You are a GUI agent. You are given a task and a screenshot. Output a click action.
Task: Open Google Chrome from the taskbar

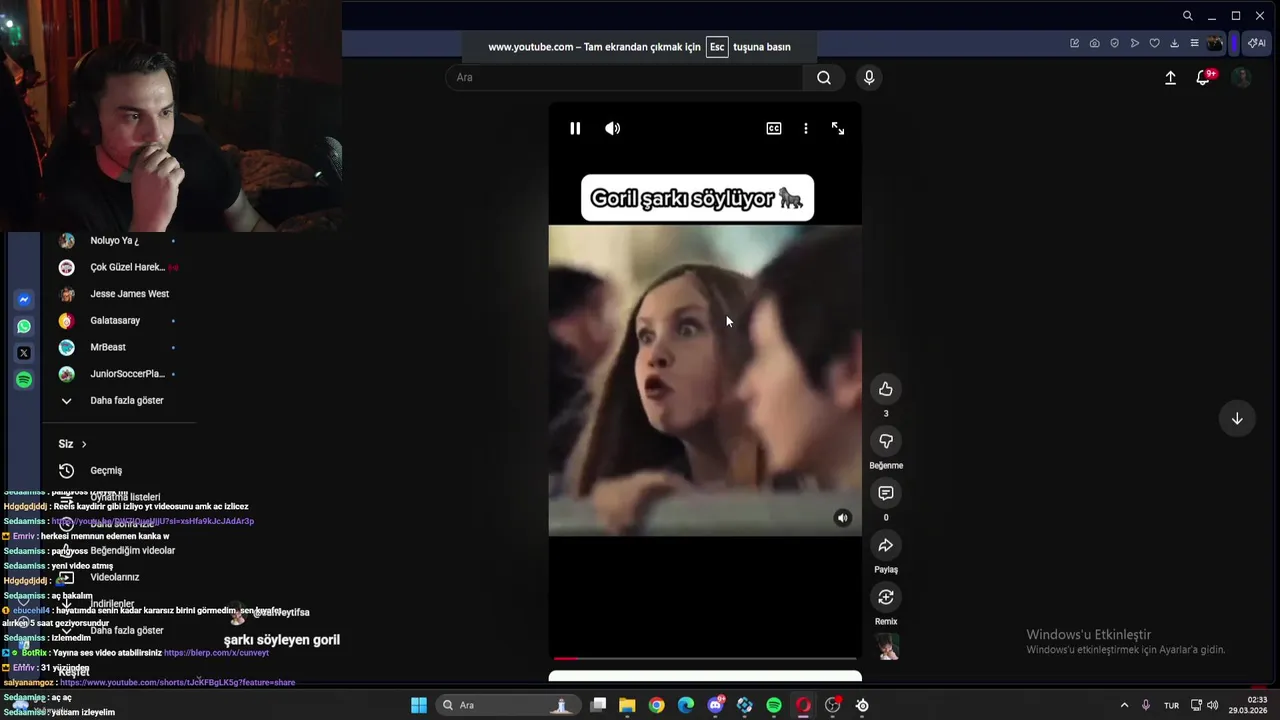656,705
